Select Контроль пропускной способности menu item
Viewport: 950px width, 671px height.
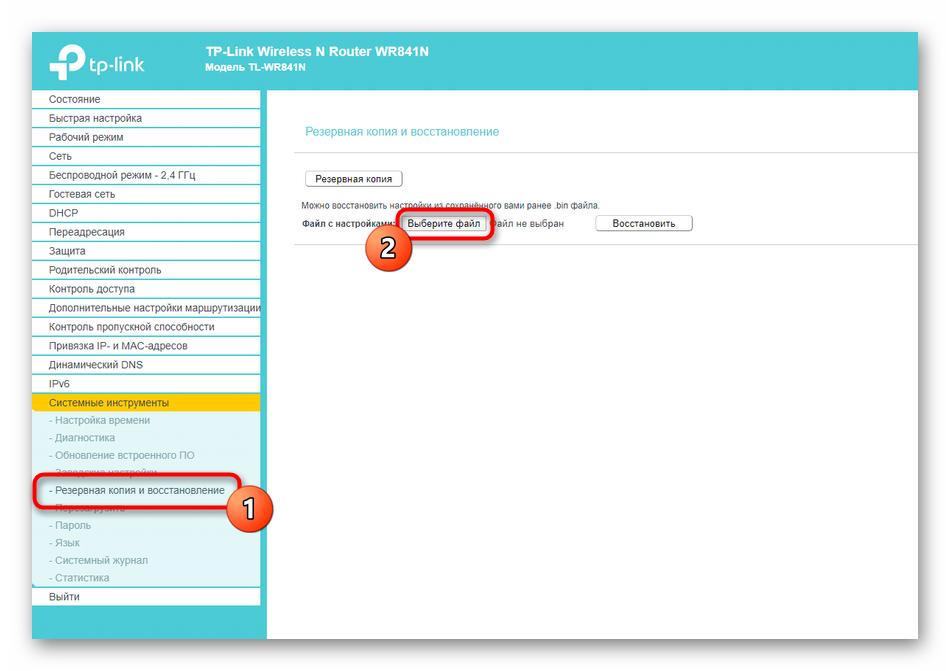[x=131, y=327]
